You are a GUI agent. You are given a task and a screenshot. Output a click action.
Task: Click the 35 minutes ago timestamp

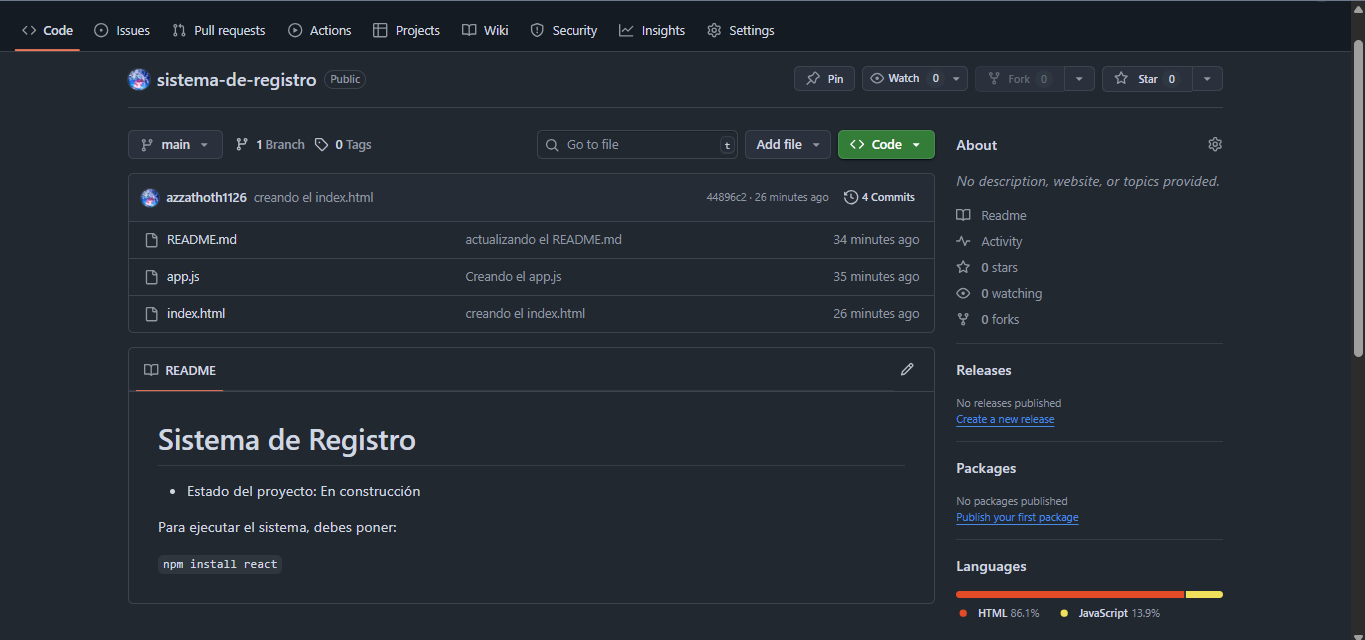(876, 277)
